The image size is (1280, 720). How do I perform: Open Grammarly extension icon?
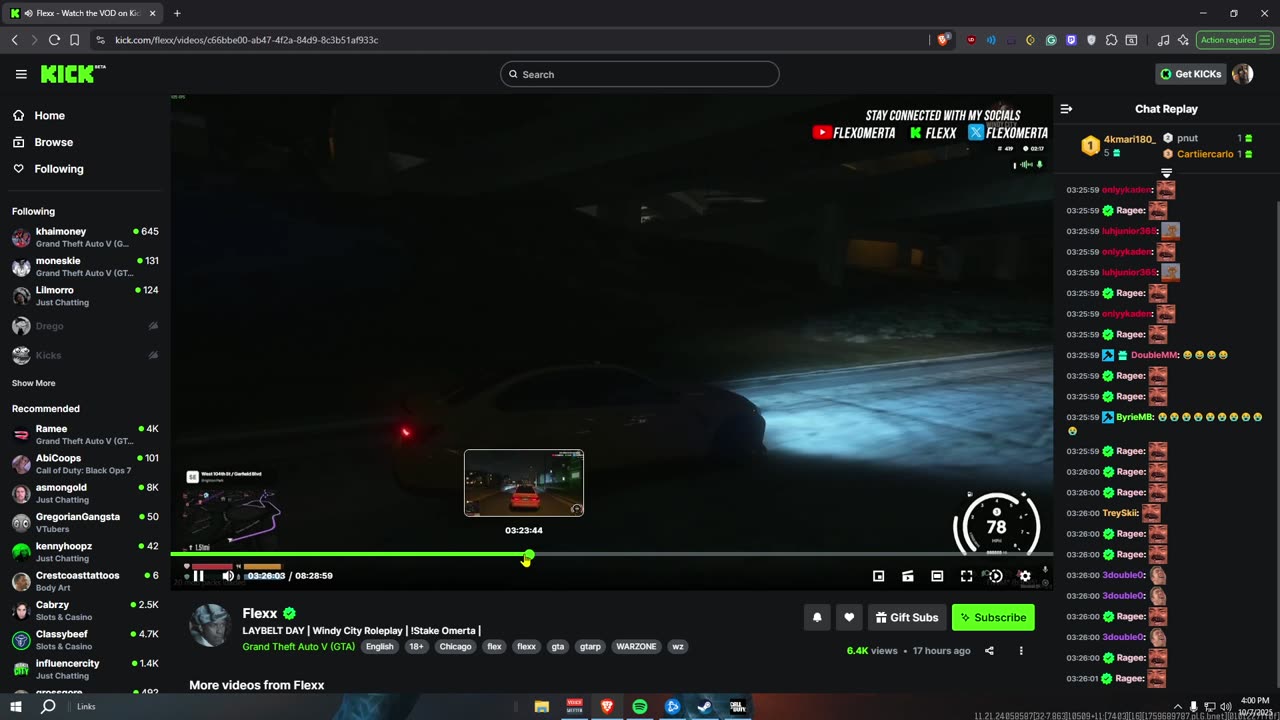1051,40
